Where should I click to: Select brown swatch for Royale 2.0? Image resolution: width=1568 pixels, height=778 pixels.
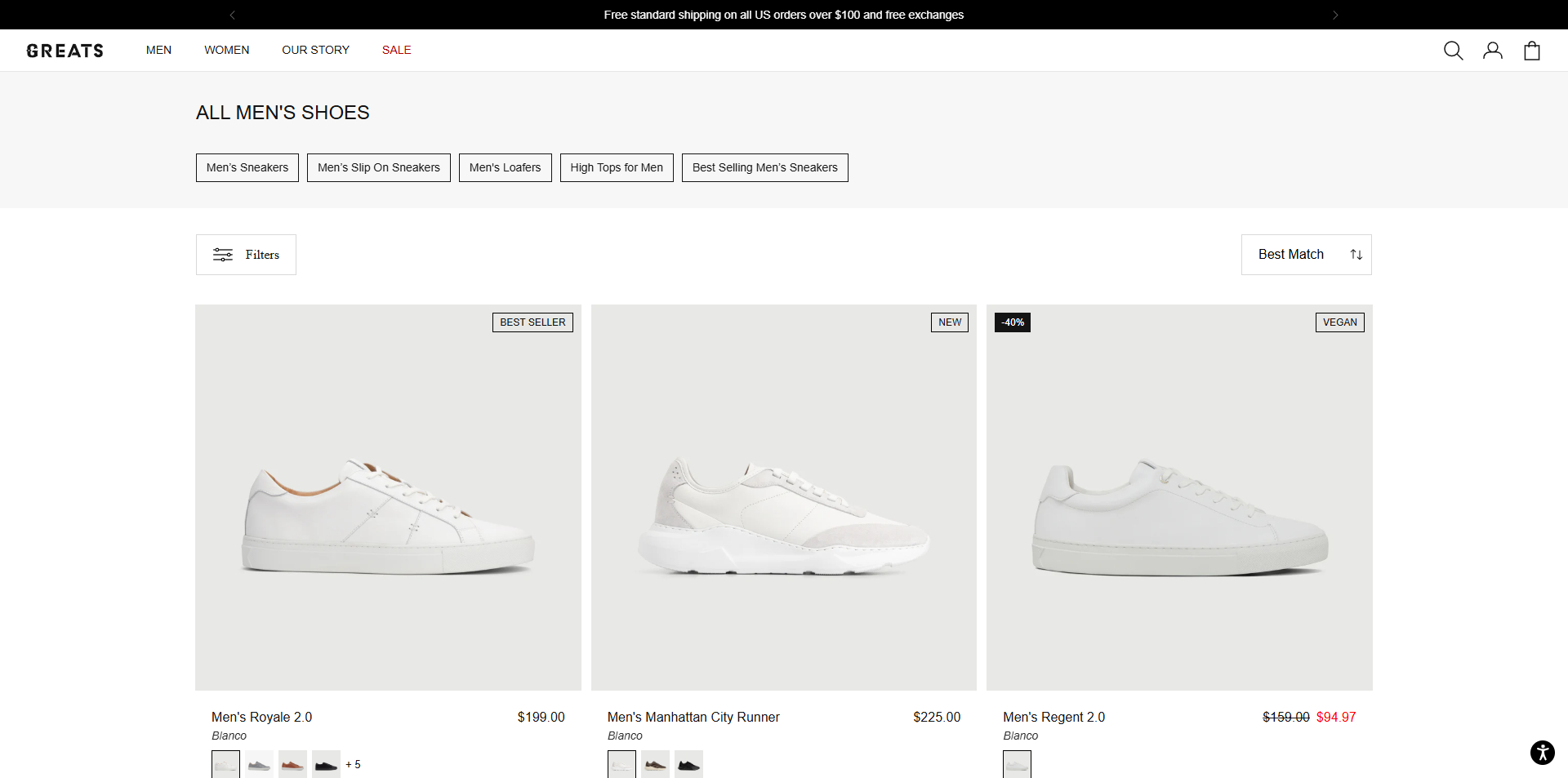point(292,764)
